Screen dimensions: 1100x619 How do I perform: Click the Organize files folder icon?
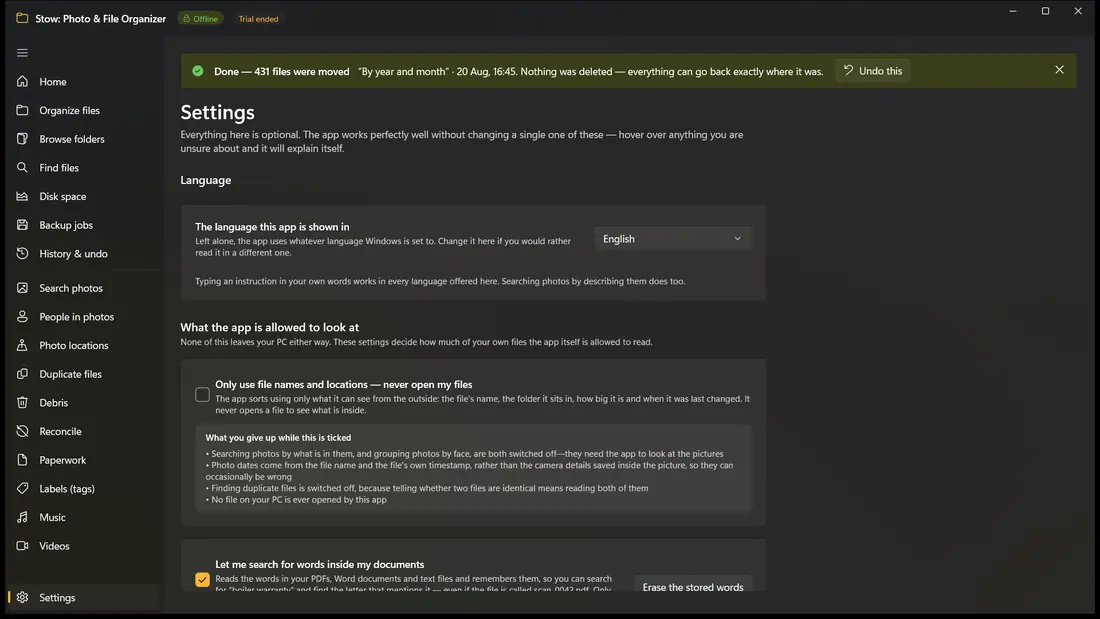(22, 110)
